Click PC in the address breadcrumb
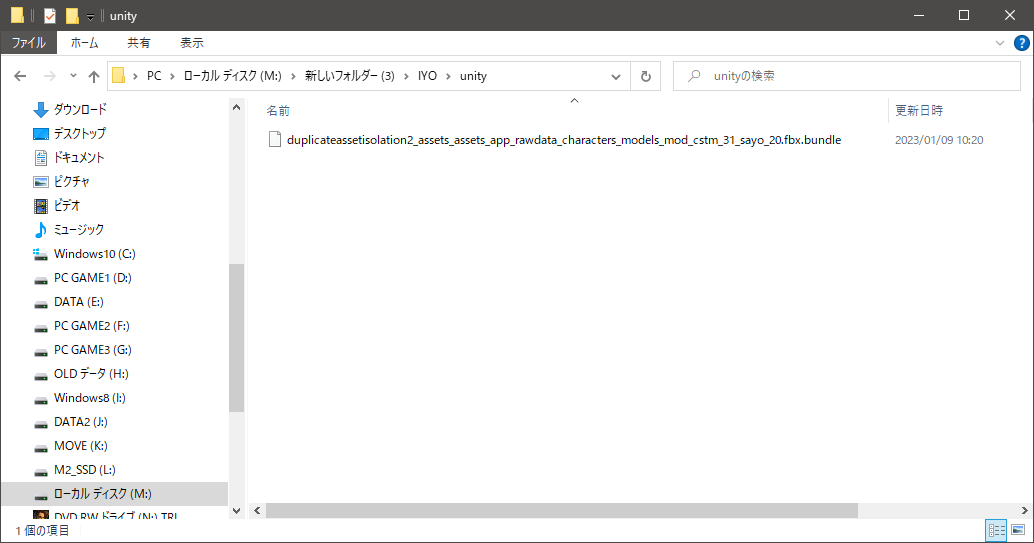This screenshot has height=543, width=1034. 154,76
